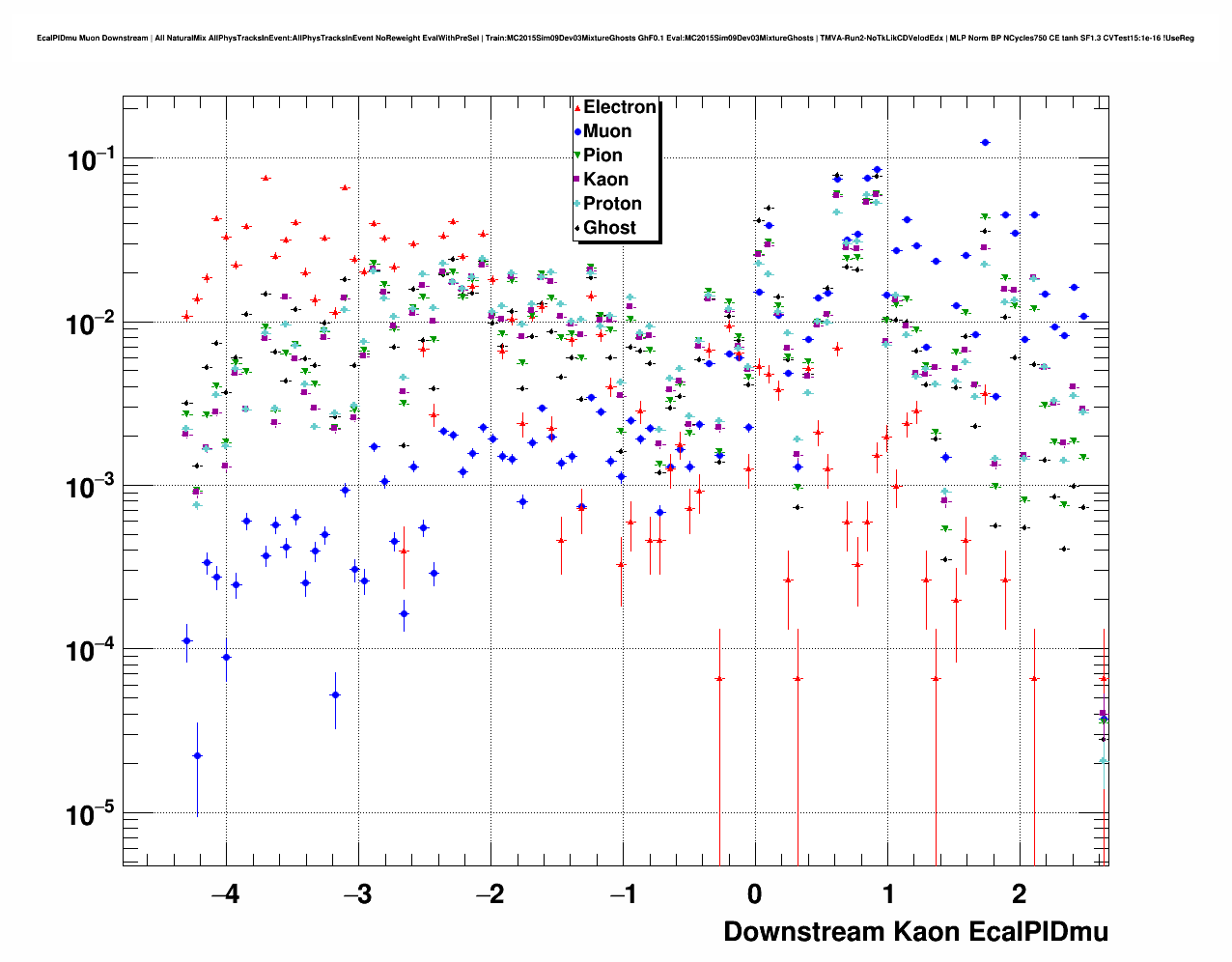Select the Pion legend label
Screen dimensions: 1232x962
tap(602, 156)
